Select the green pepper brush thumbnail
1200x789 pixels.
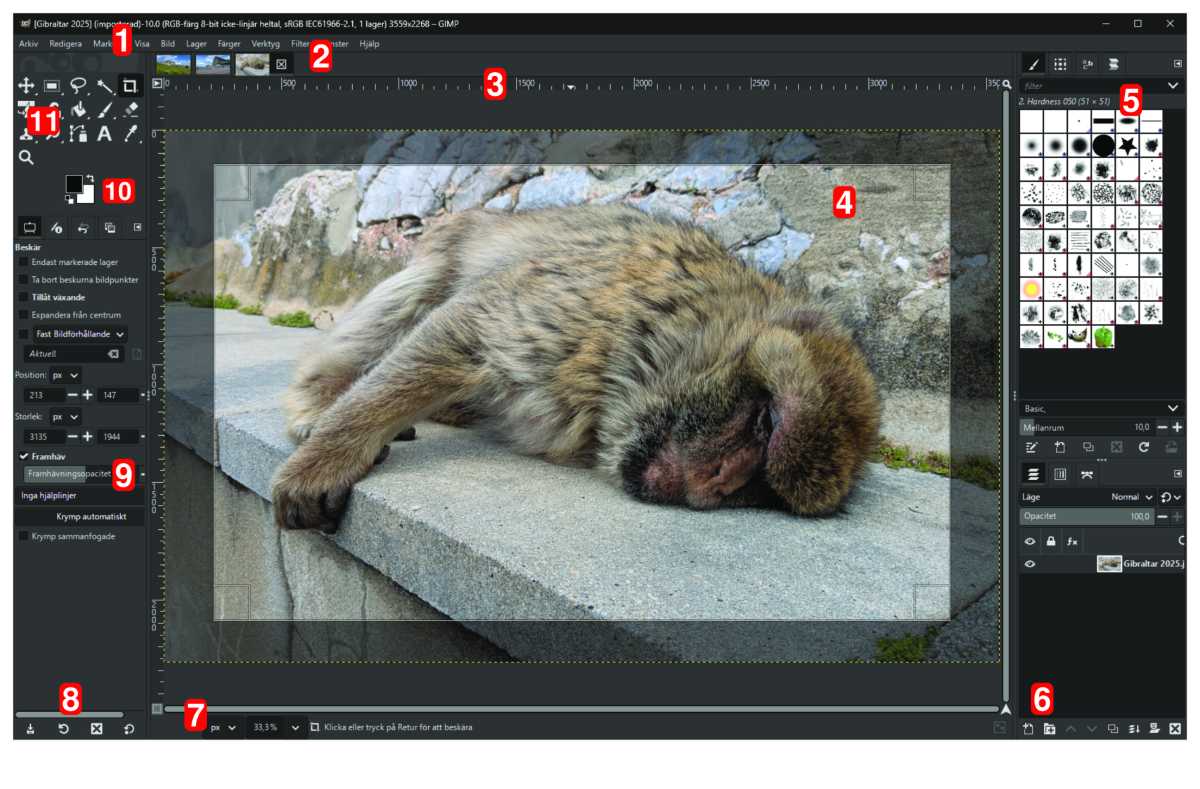1102,337
